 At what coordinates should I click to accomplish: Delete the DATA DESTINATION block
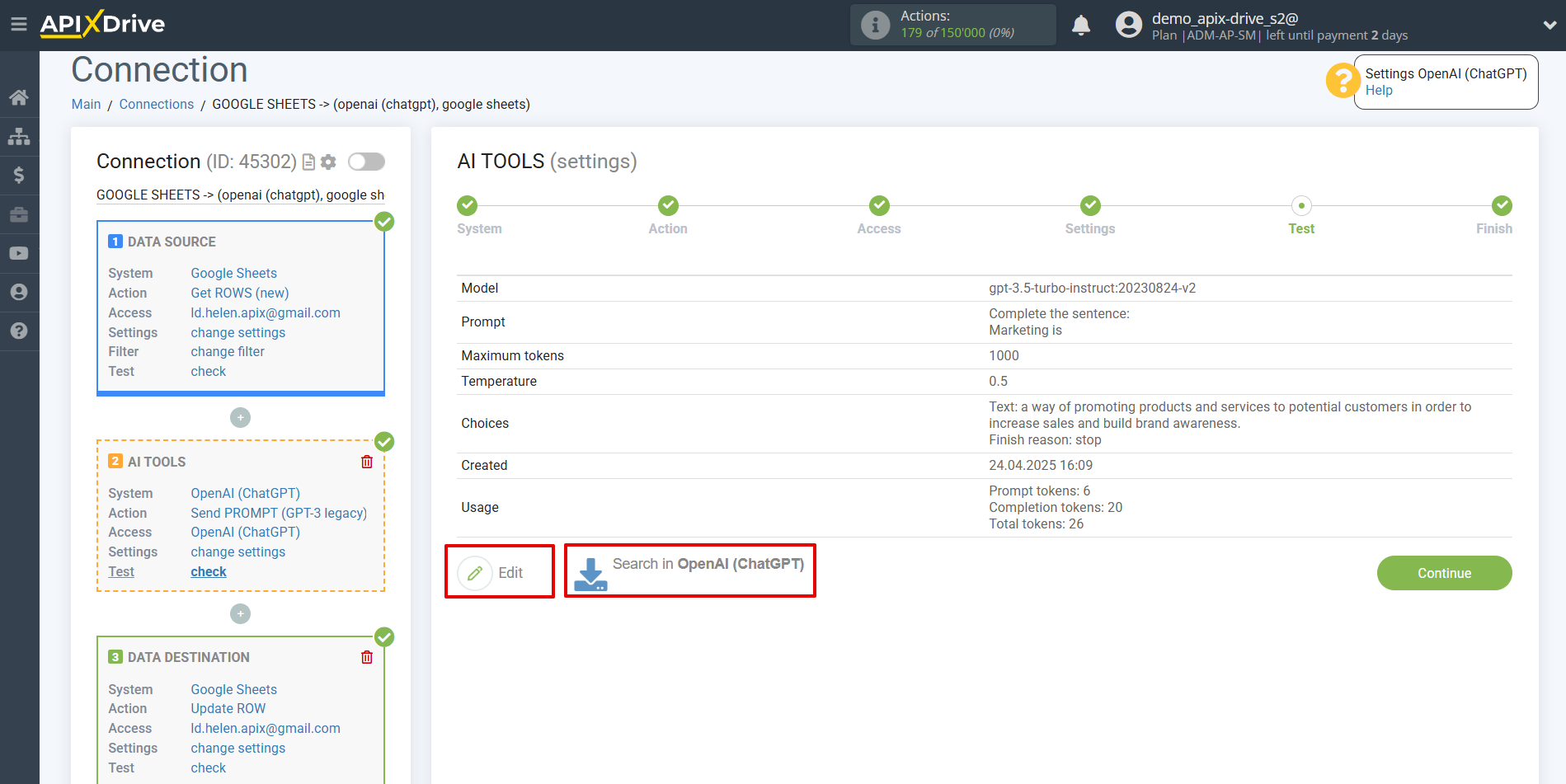click(x=367, y=657)
